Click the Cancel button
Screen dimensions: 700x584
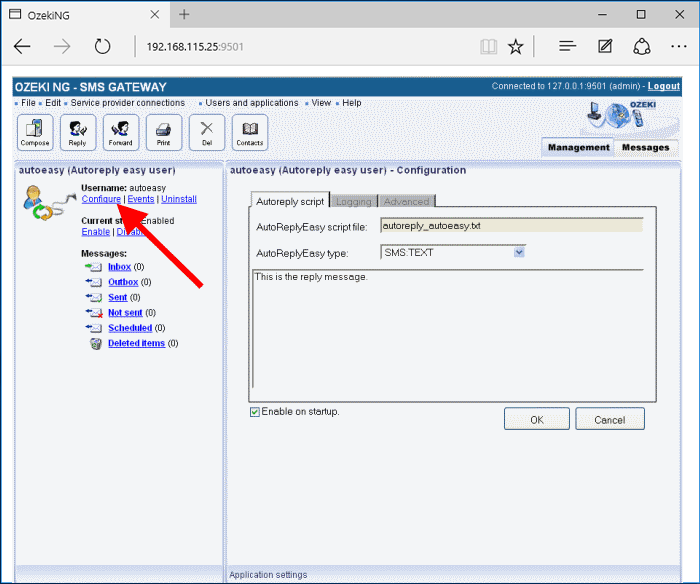click(x=609, y=419)
